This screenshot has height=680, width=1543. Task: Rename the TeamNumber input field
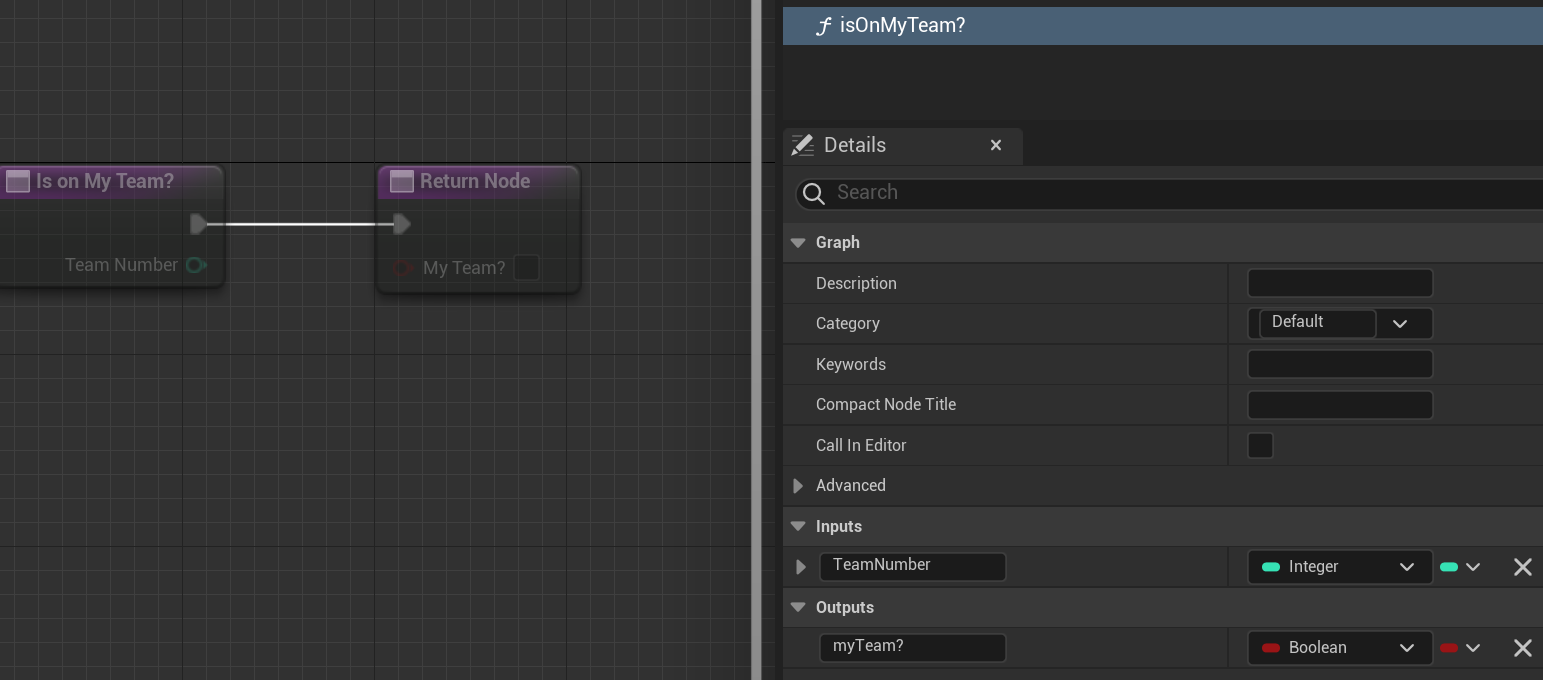(913, 566)
